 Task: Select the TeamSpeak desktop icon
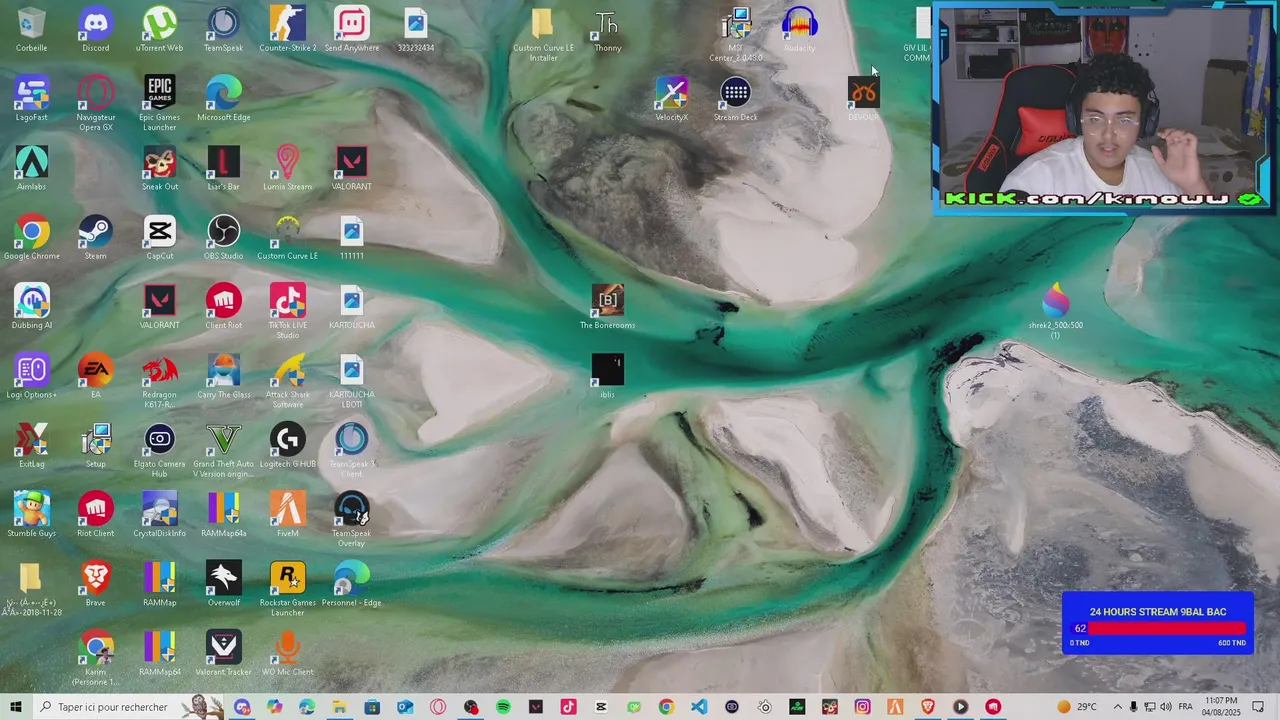(x=223, y=30)
